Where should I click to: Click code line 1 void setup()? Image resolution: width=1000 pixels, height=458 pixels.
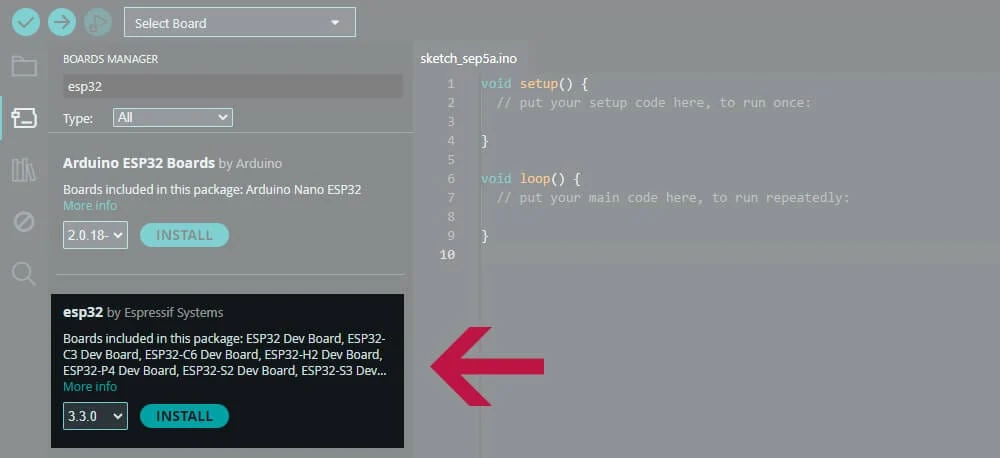[x=534, y=84]
